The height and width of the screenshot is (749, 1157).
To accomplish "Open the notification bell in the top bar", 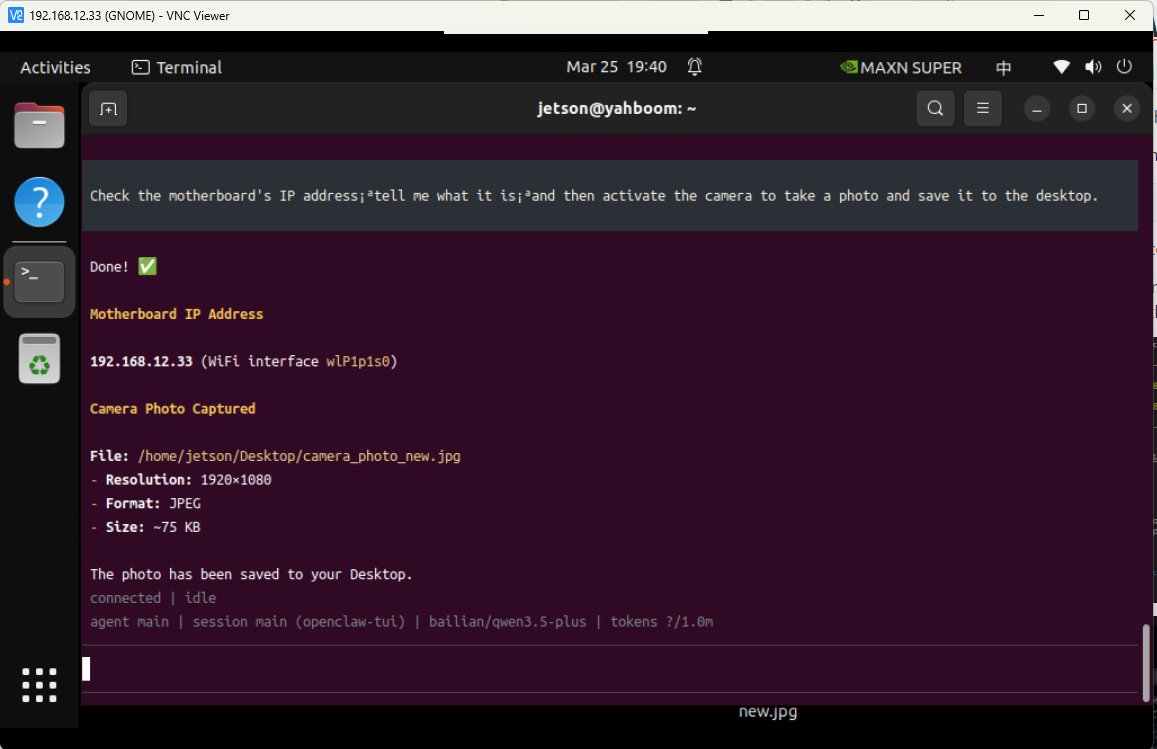I will [x=694, y=67].
